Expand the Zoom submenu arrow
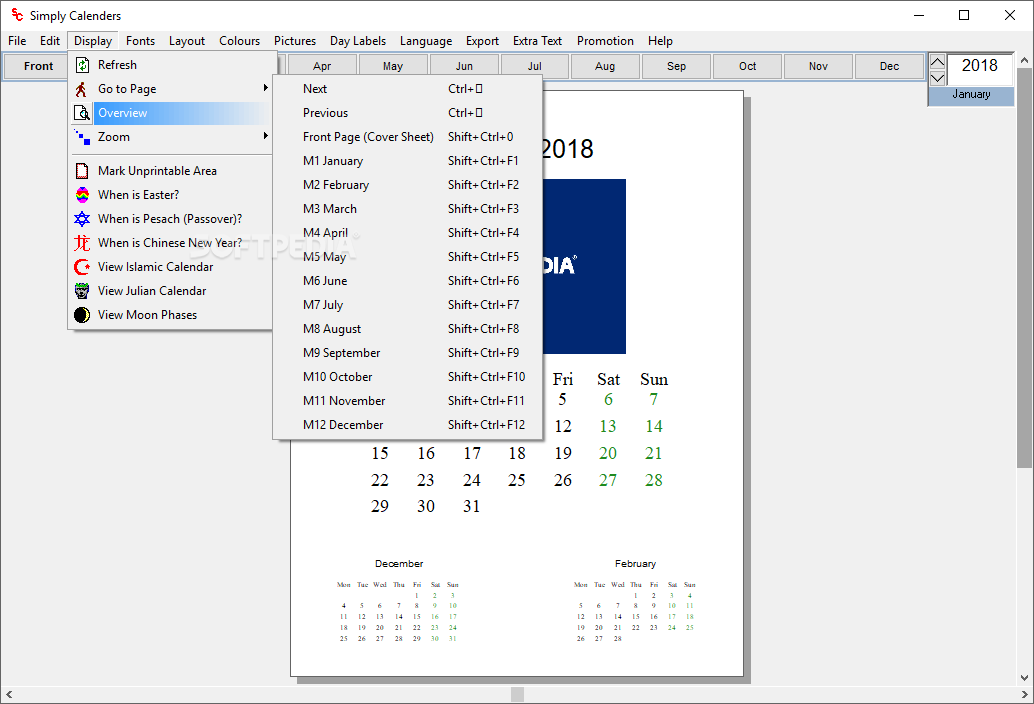This screenshot has width=1034, height=704. [265, 136]
